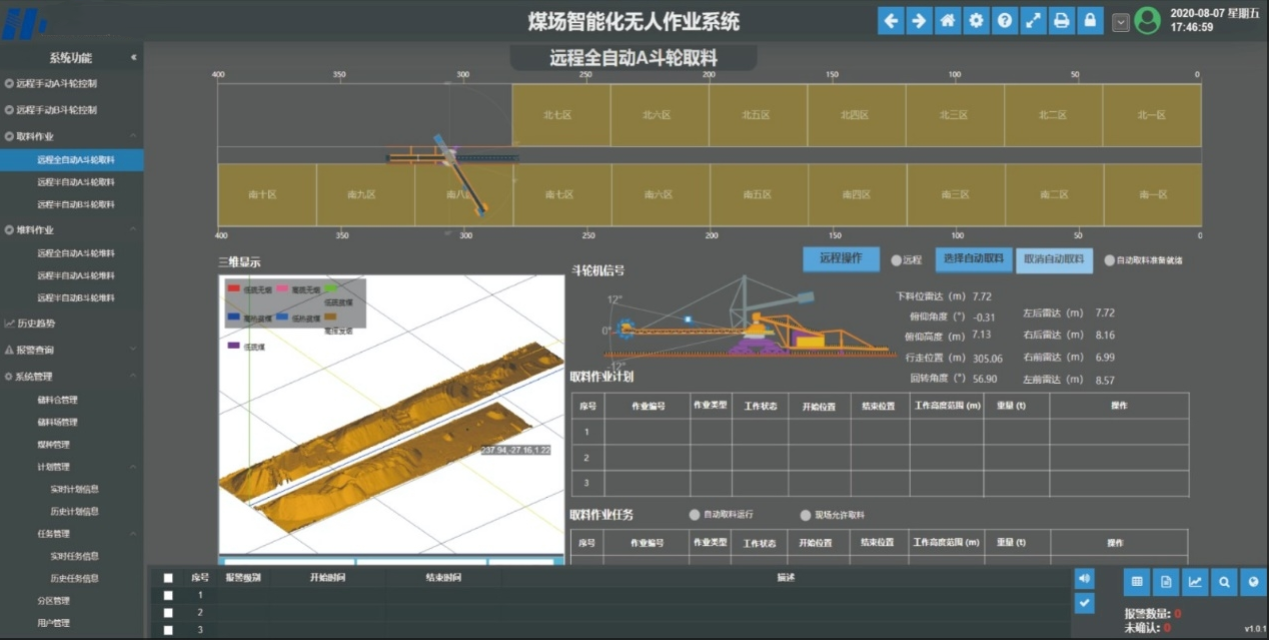
Task: Check the select-all box in alarm header
Action: point(168,578)
